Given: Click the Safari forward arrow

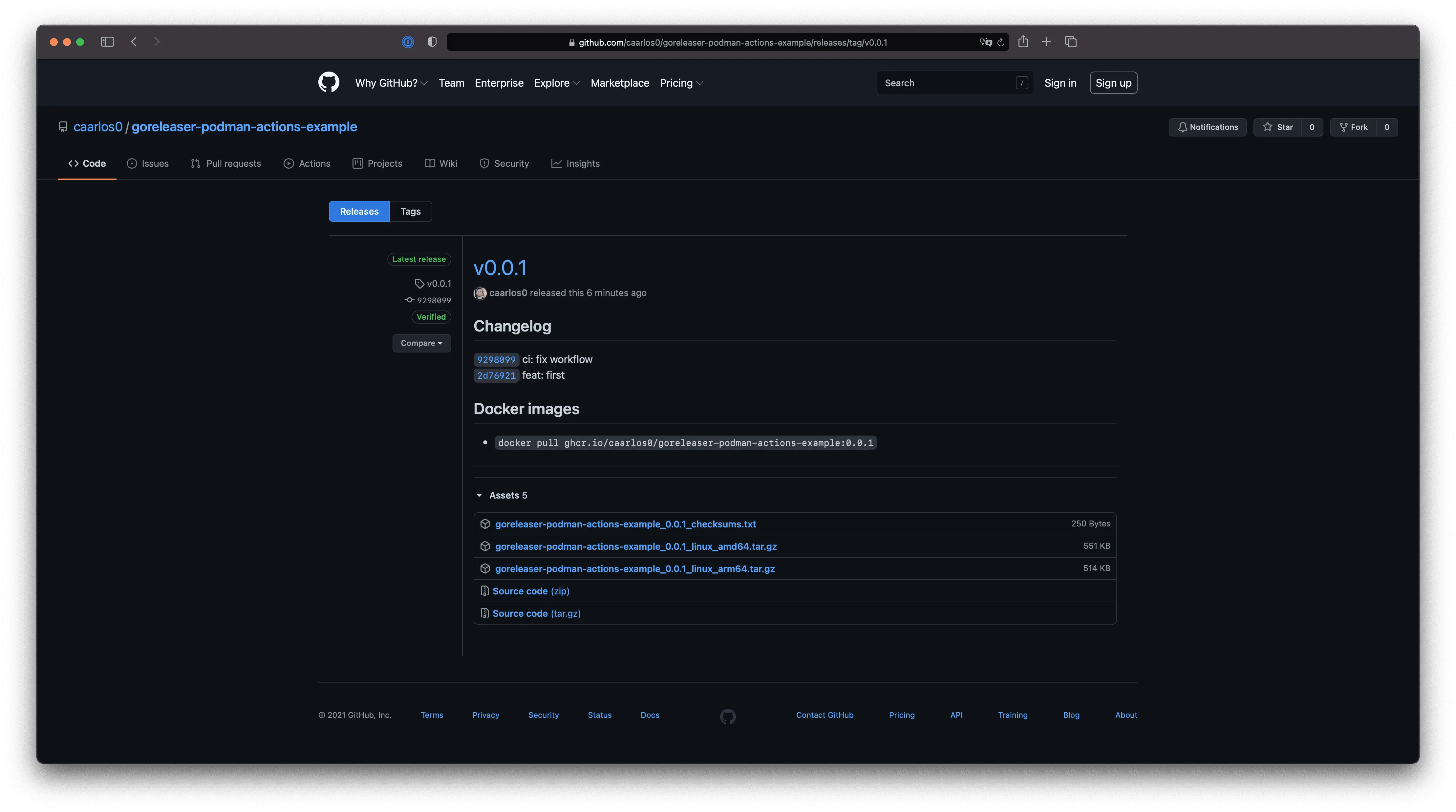Looking at the screenshot, I should coord(157,42).
